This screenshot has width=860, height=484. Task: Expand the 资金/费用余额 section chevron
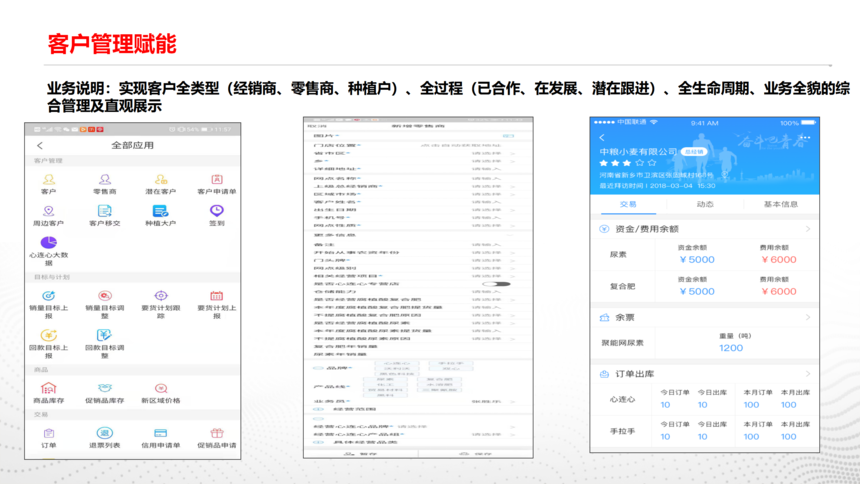pos(808,229)
